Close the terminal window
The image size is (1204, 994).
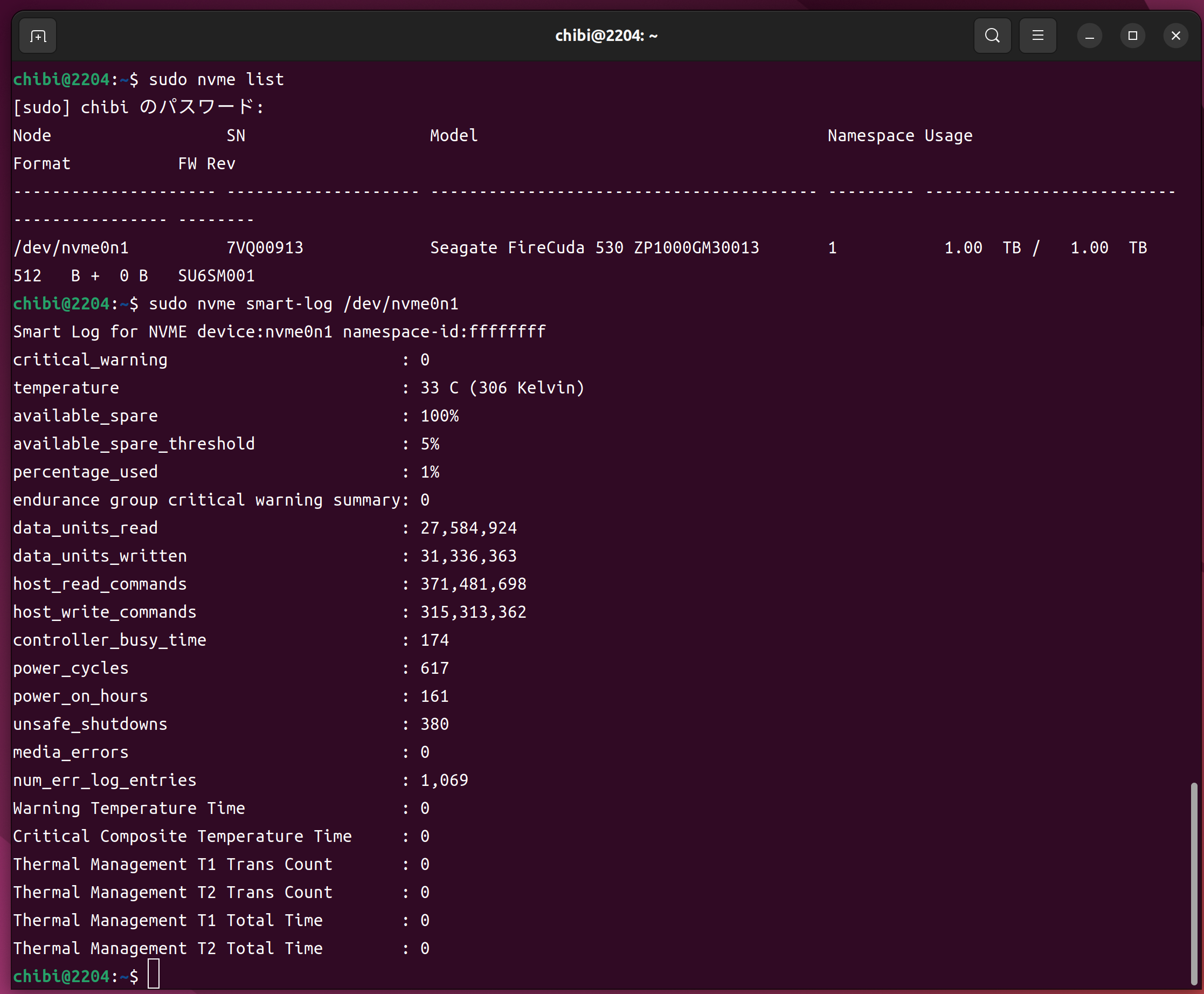[x=1175, y=36]
